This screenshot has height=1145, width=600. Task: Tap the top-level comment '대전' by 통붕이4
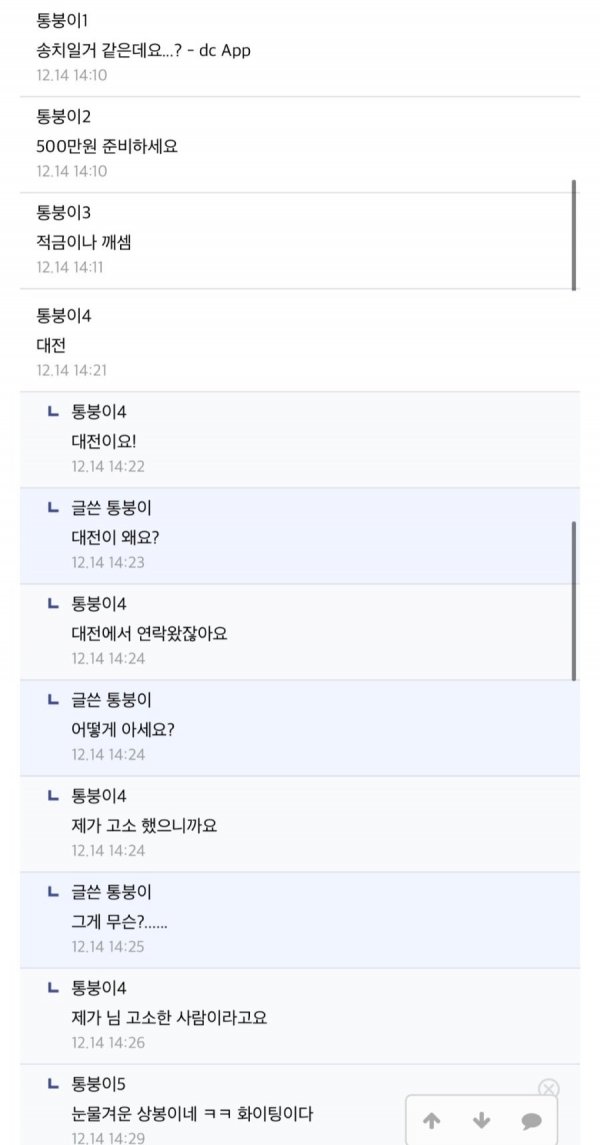point(51,345)
